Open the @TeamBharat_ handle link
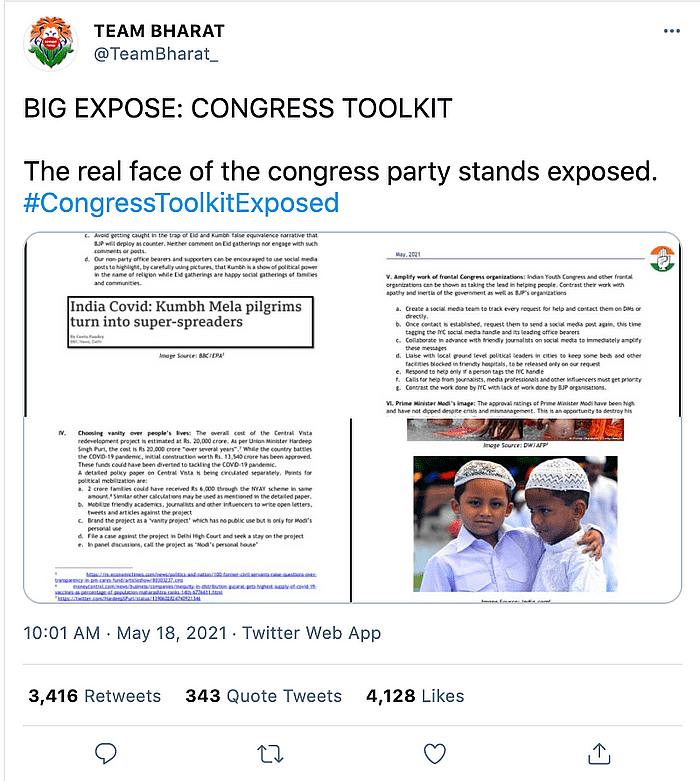Screen dimensions: 700x781 coord(156,54)
